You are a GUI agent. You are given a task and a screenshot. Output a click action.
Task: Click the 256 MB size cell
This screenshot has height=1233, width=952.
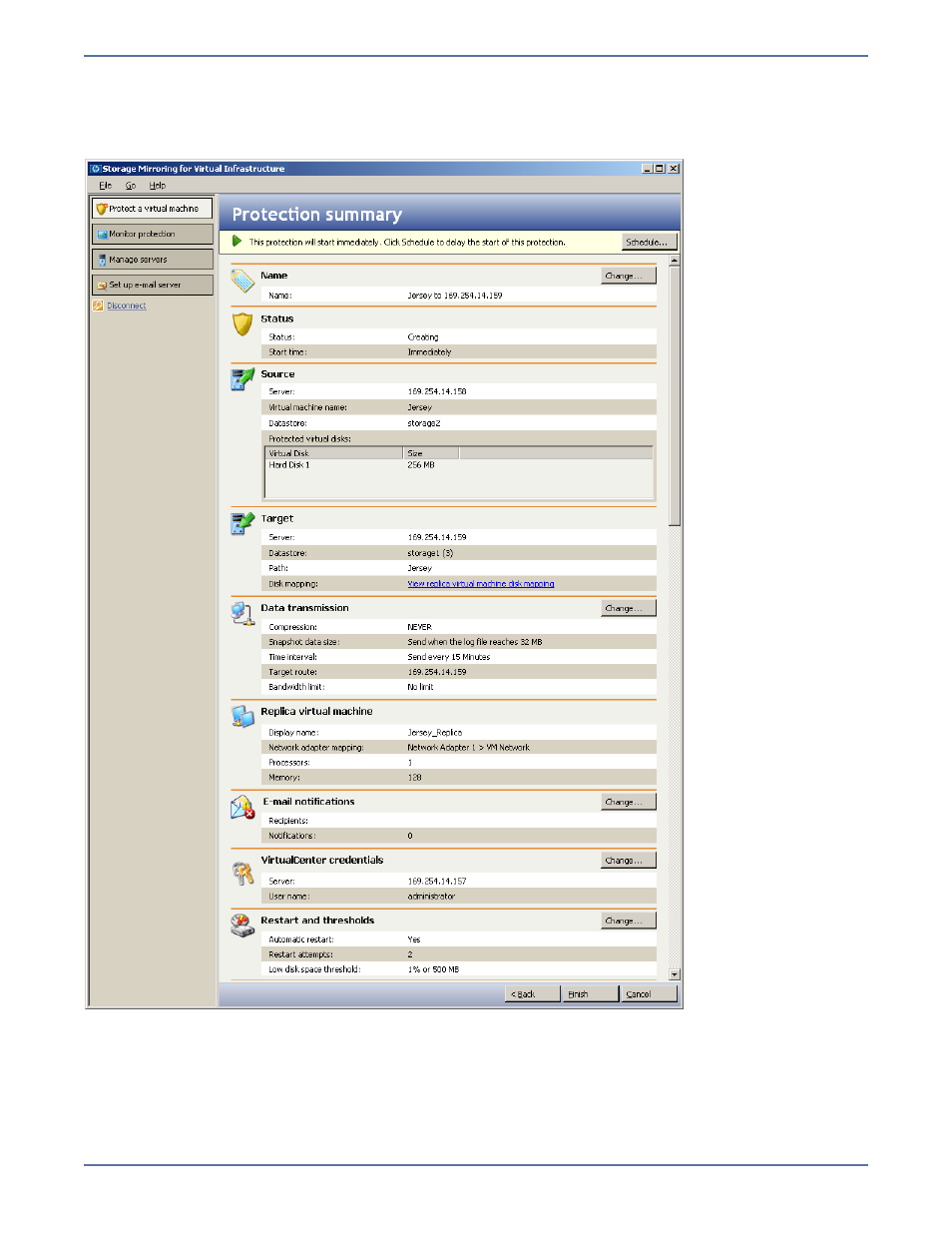(421, 465)
